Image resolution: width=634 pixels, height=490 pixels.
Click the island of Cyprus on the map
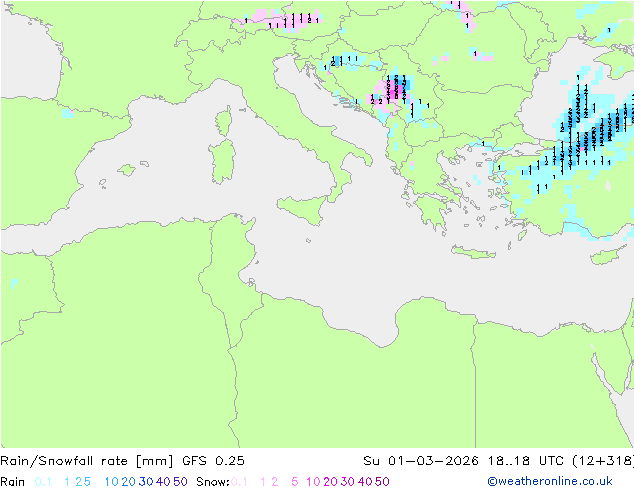click(x=609, y=255)
